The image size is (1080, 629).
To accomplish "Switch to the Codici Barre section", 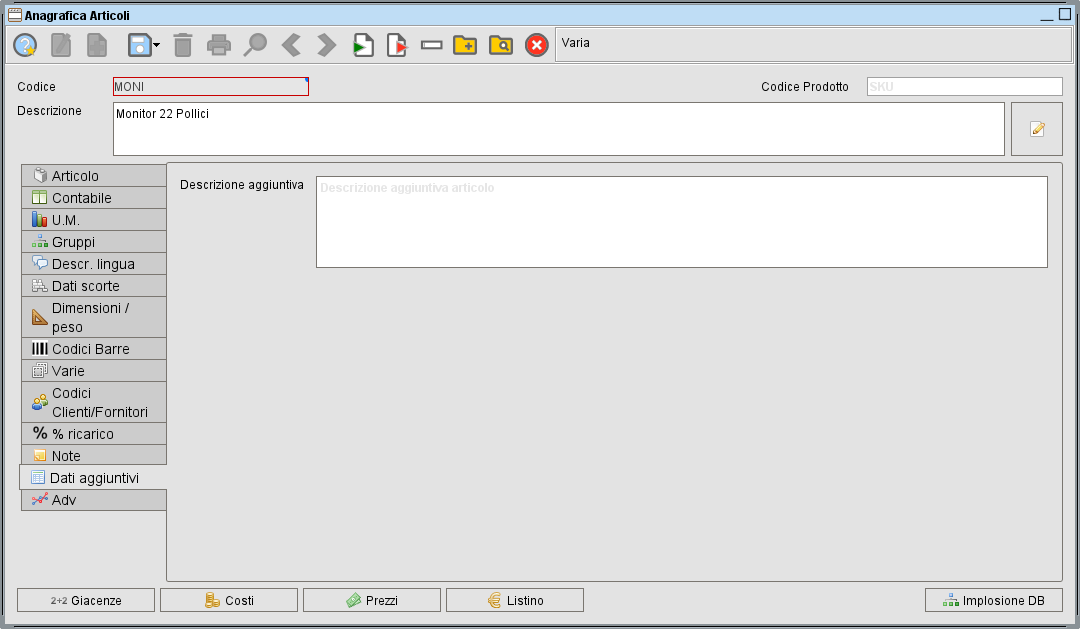I will pyautogui.click(x=93, y=349).
